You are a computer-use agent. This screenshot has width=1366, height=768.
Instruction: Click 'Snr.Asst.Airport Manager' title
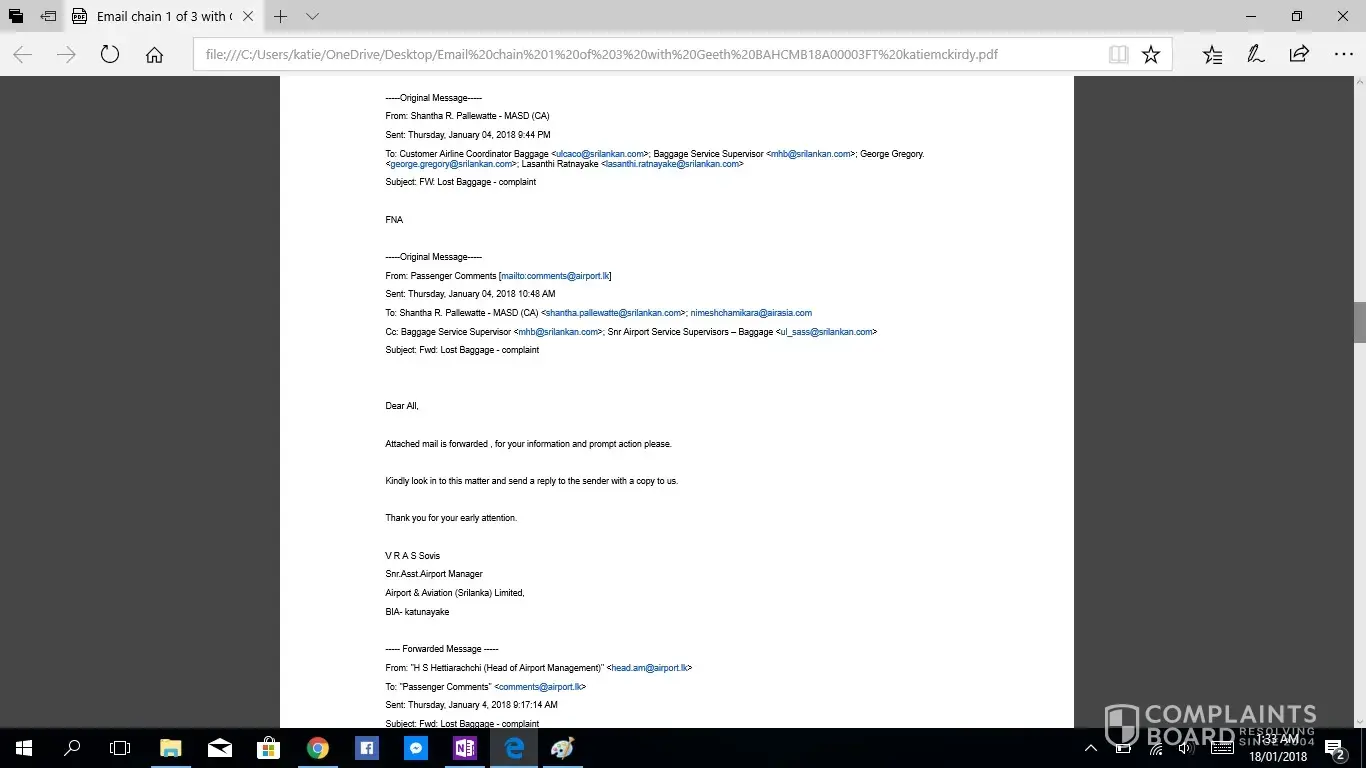click(434, 575)
